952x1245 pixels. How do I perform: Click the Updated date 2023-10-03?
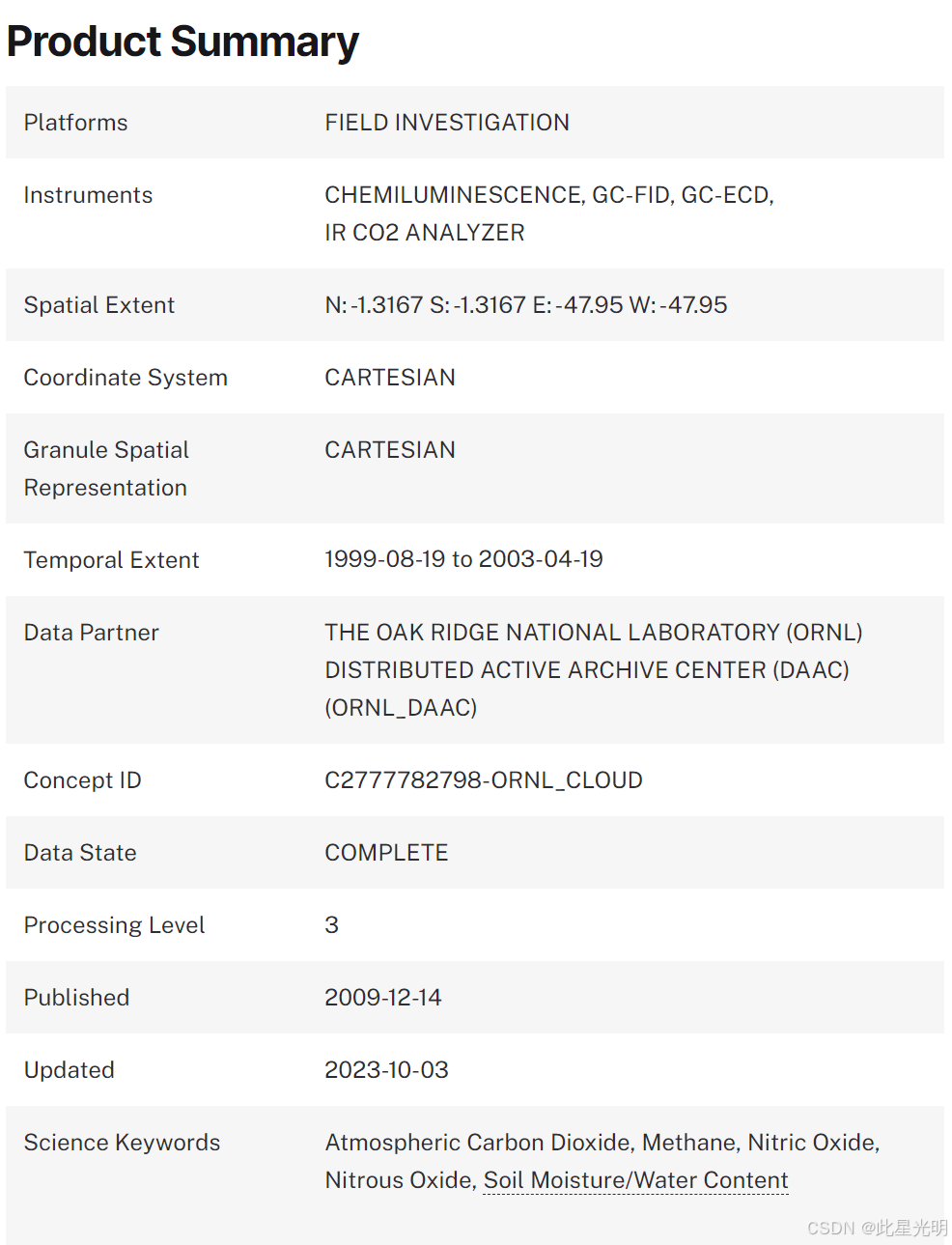(386, 1070)
